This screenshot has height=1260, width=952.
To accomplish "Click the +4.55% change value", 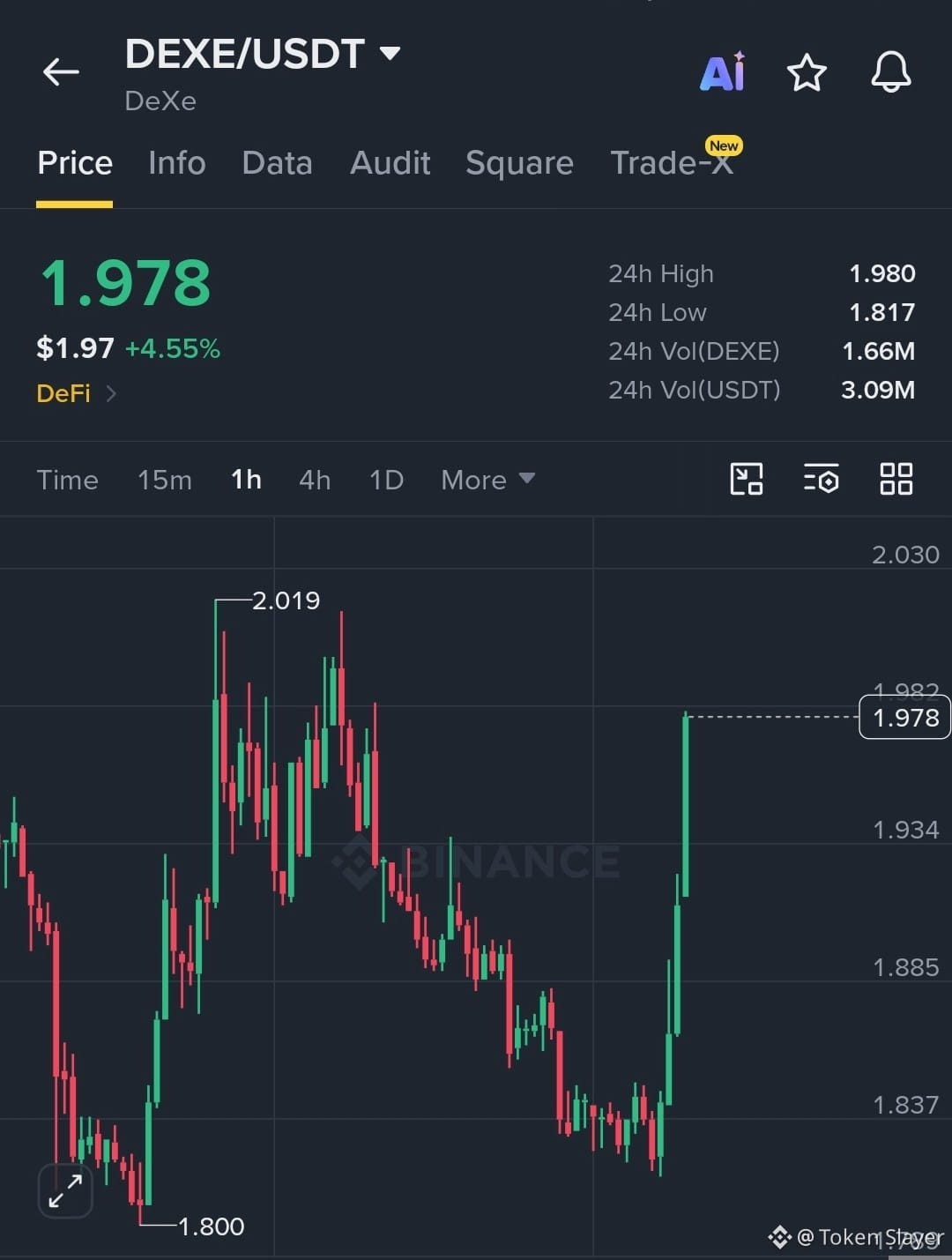I will point(173,348).
